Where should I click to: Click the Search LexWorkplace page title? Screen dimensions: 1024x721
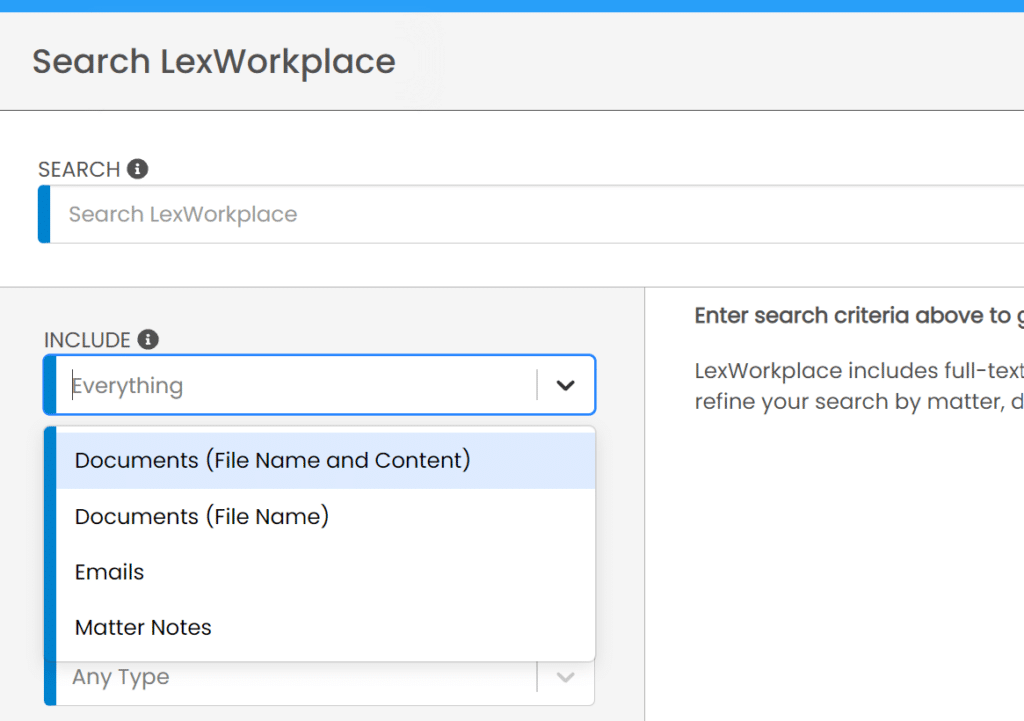pos(213,61)
